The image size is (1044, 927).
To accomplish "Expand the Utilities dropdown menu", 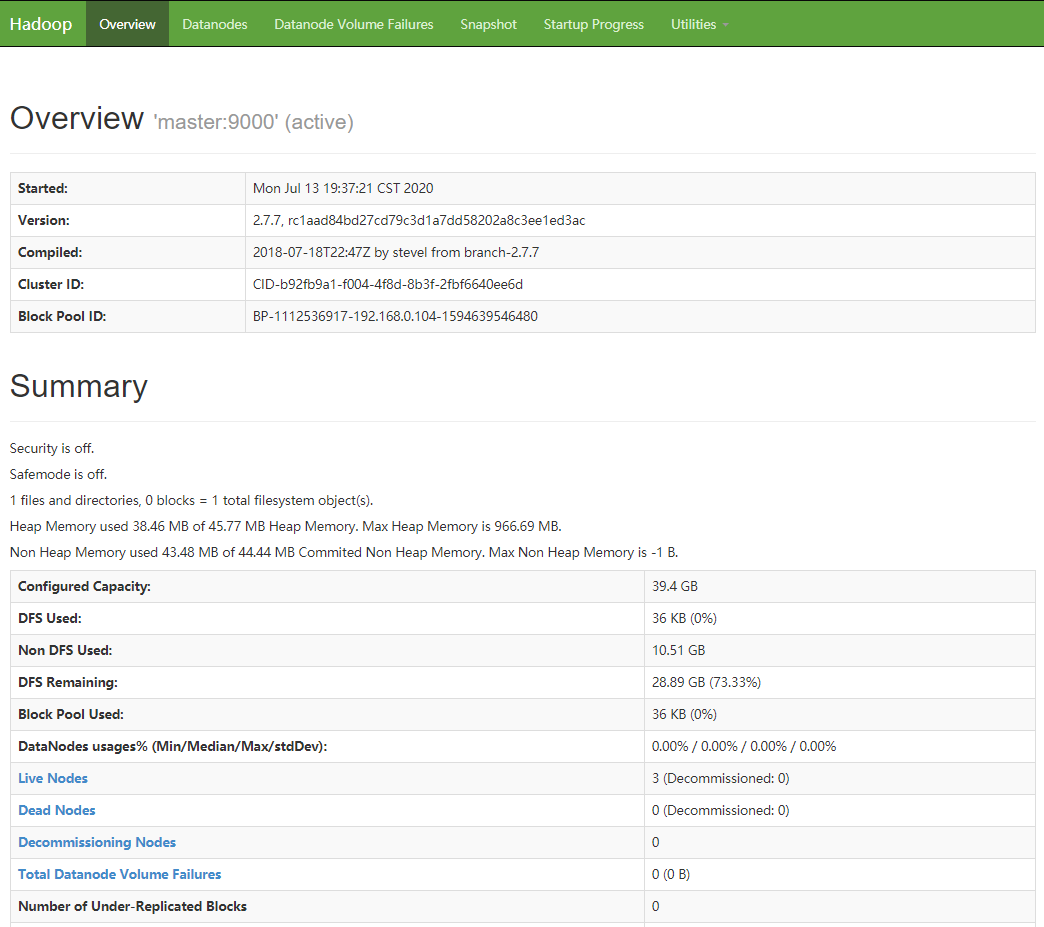I will (x=699, y=24).
